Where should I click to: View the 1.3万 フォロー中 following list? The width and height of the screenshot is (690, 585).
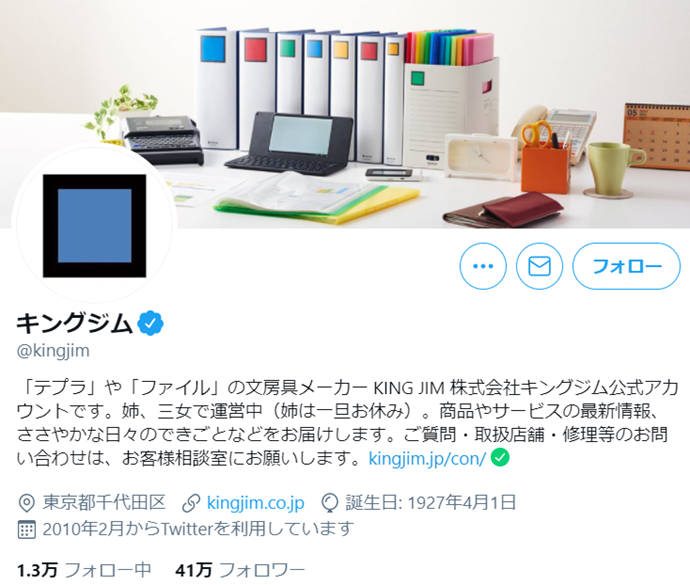pyautogui.click(x=84, y=570)
